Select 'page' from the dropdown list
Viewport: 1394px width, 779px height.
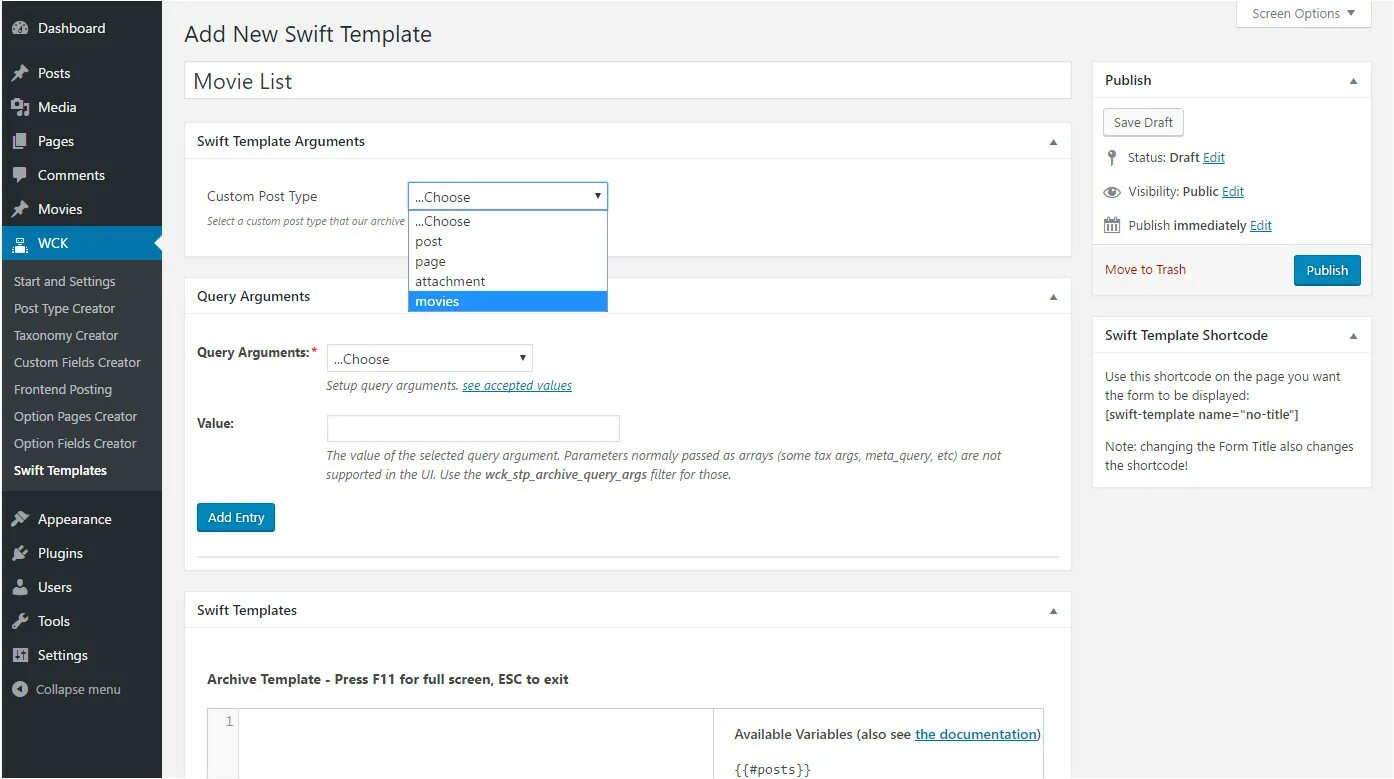[508, 261]
